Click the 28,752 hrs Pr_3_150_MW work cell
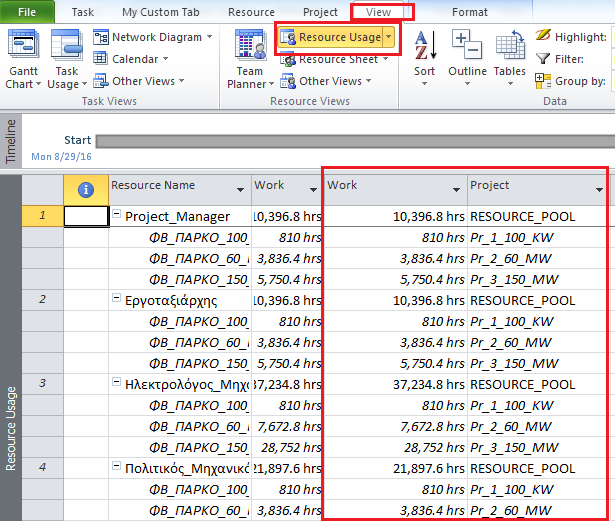 (x=396, y=447)
